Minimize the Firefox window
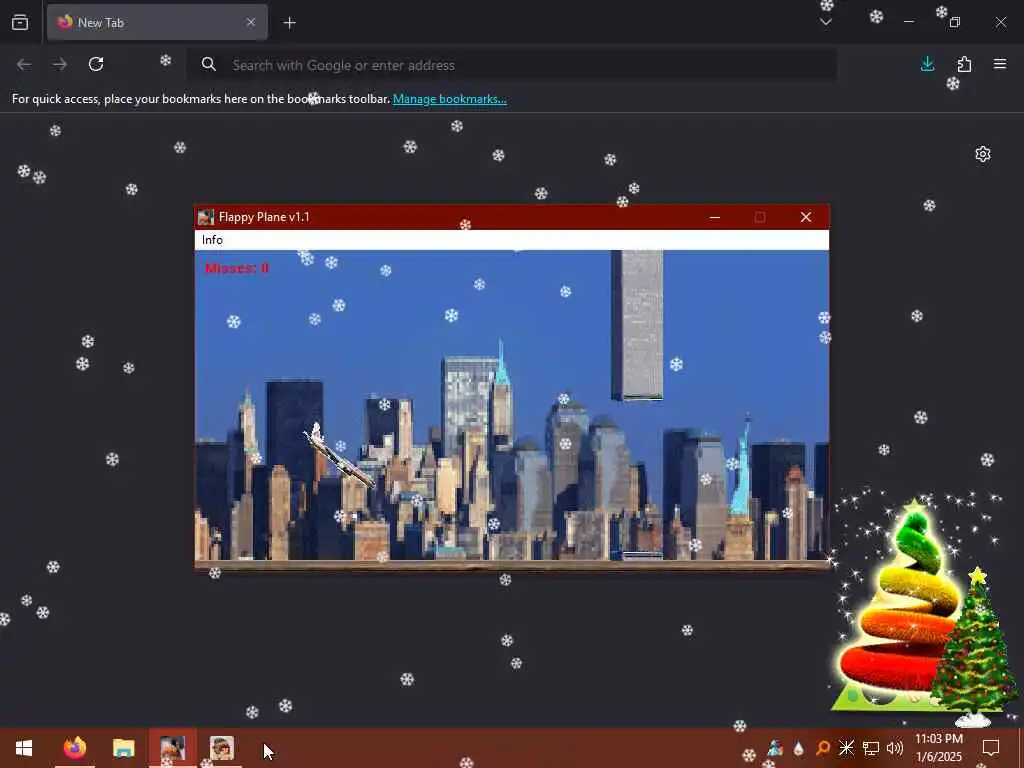1024x768 pixels. [908, 22]
